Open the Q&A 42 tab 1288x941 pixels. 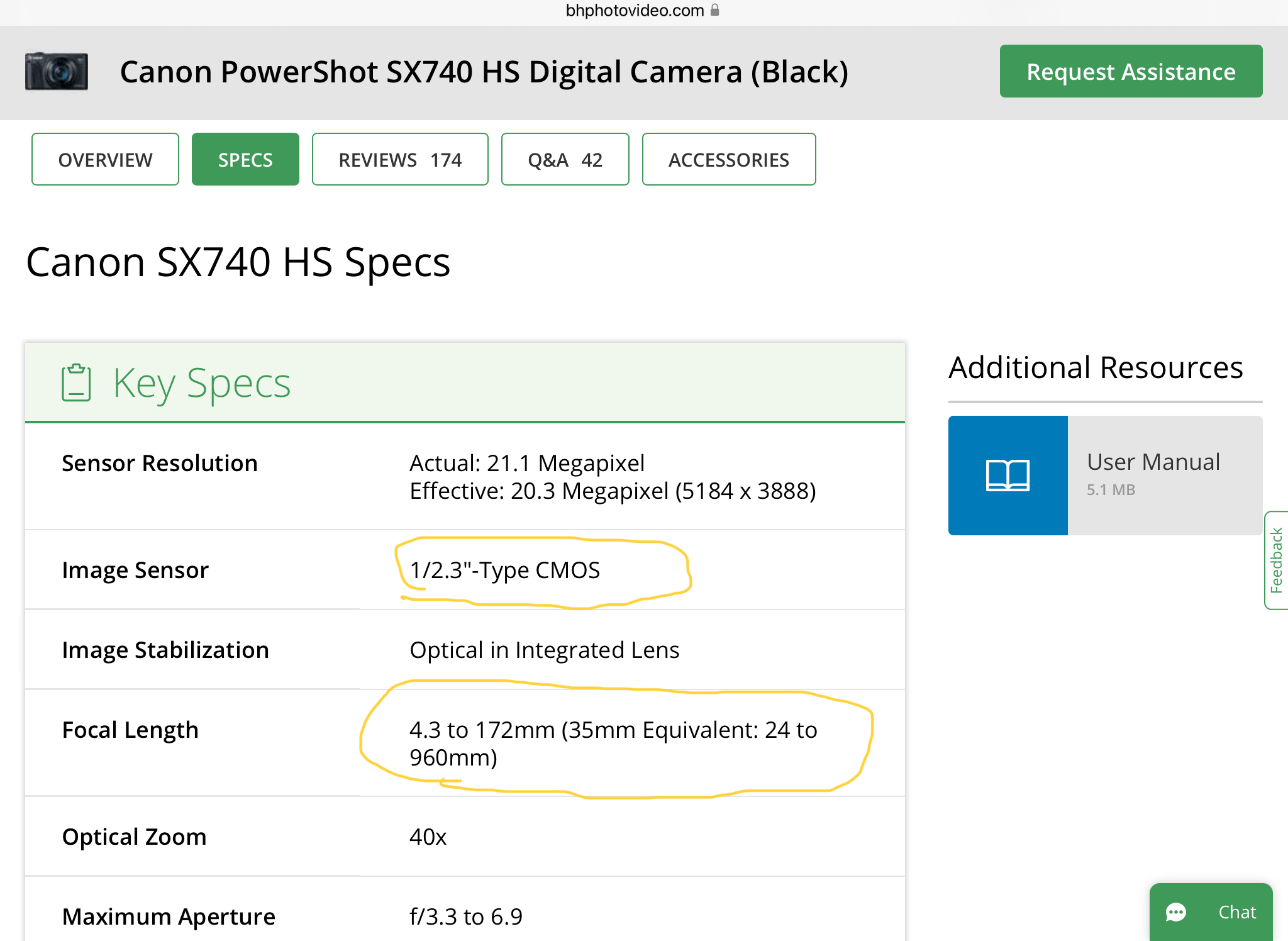click(565, 160)
